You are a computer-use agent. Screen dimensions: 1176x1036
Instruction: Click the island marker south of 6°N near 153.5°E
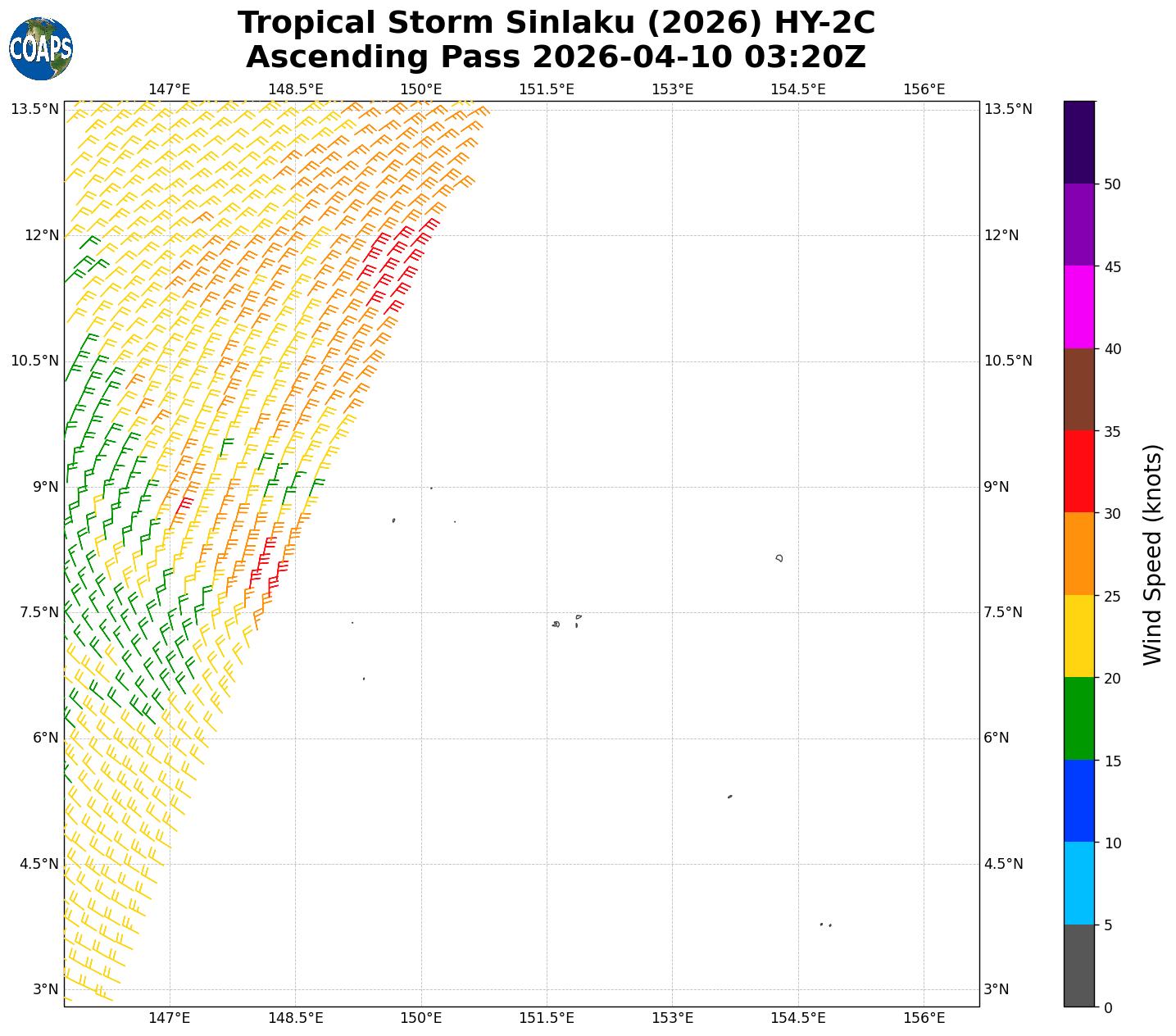(x=729, y=797)
